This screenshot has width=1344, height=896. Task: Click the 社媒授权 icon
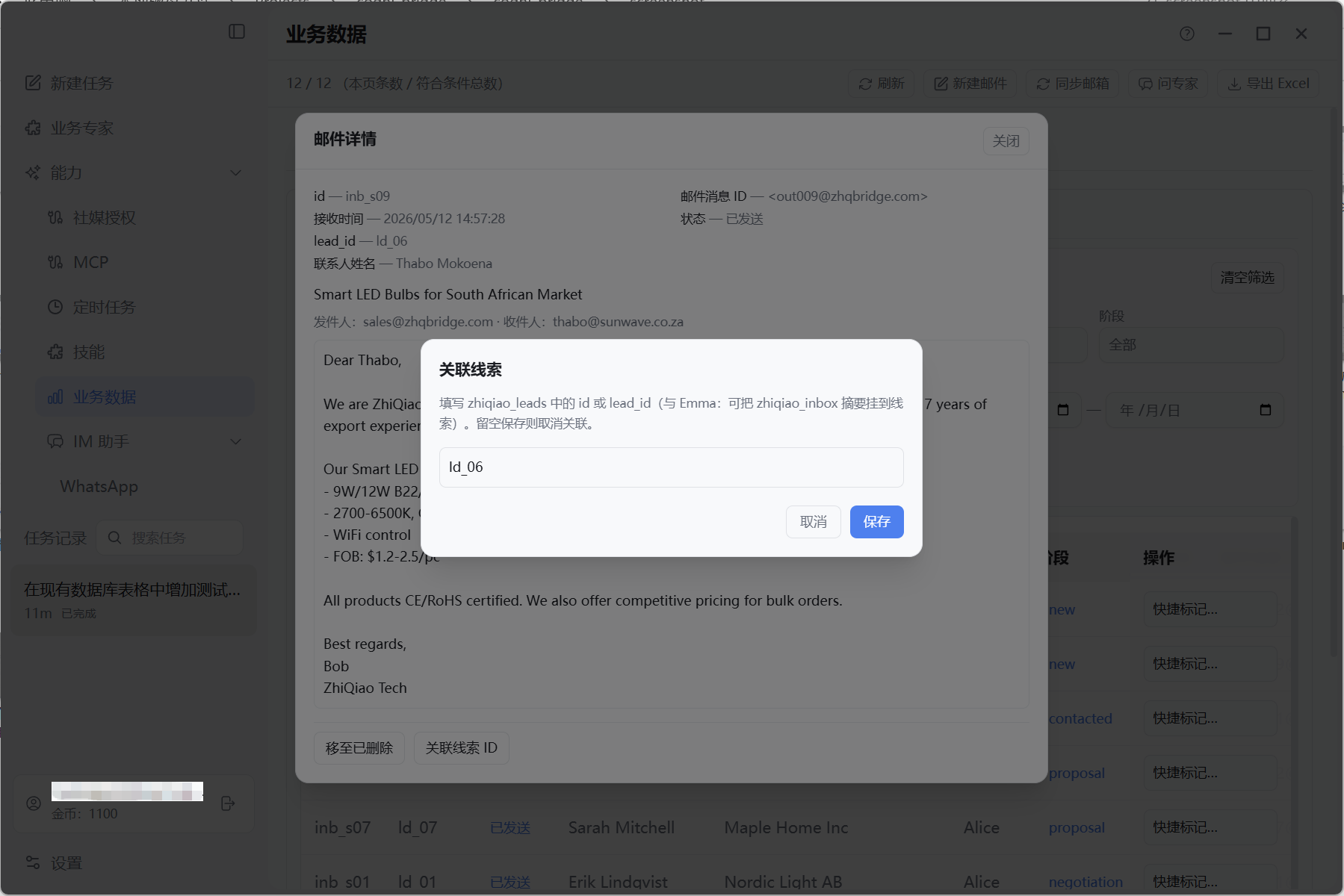[x=55, y=217]
